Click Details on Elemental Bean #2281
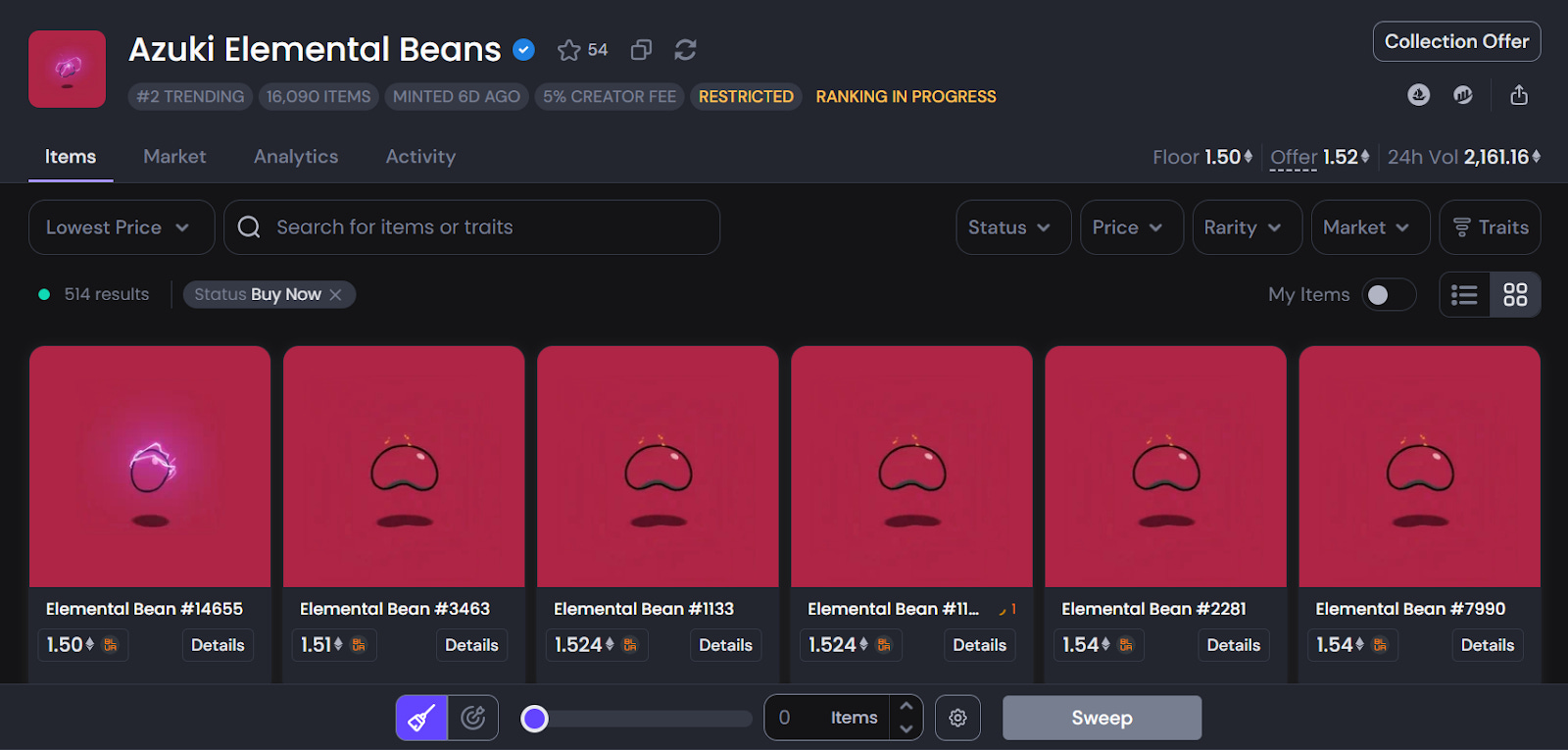The width and height of the screenshot is (1568, 750). [1233, 645]
